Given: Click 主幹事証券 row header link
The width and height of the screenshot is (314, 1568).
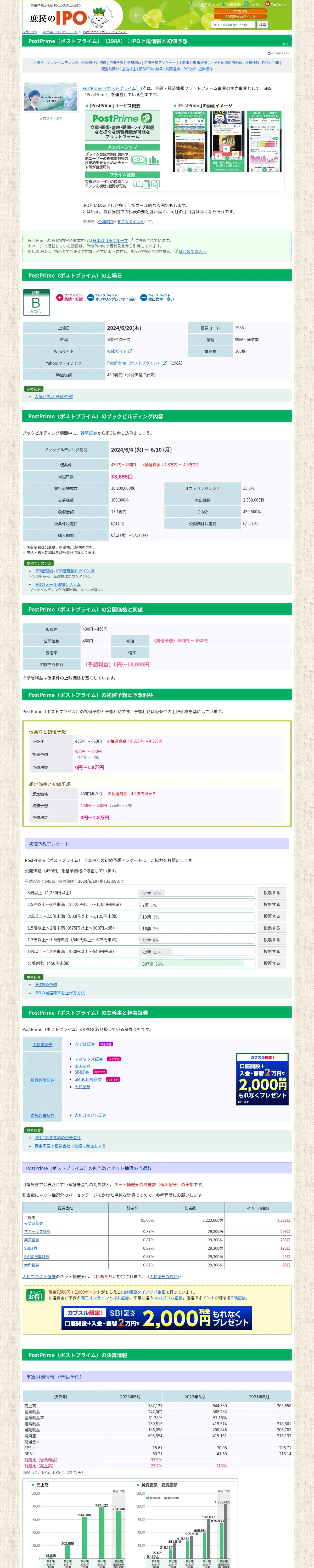Looking at the screenshot, I should pyautogui.click(x=42, y=1045).
